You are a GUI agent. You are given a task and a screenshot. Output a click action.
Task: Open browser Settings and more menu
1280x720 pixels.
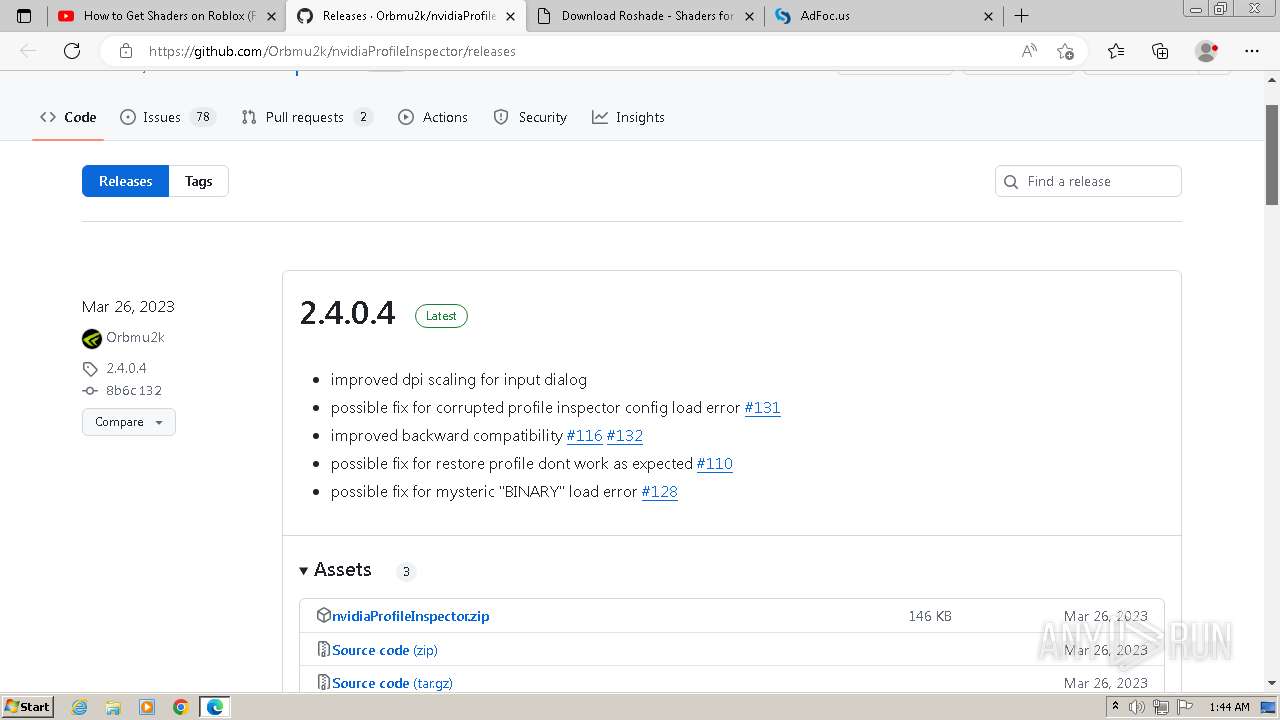tap(1251, 51)
